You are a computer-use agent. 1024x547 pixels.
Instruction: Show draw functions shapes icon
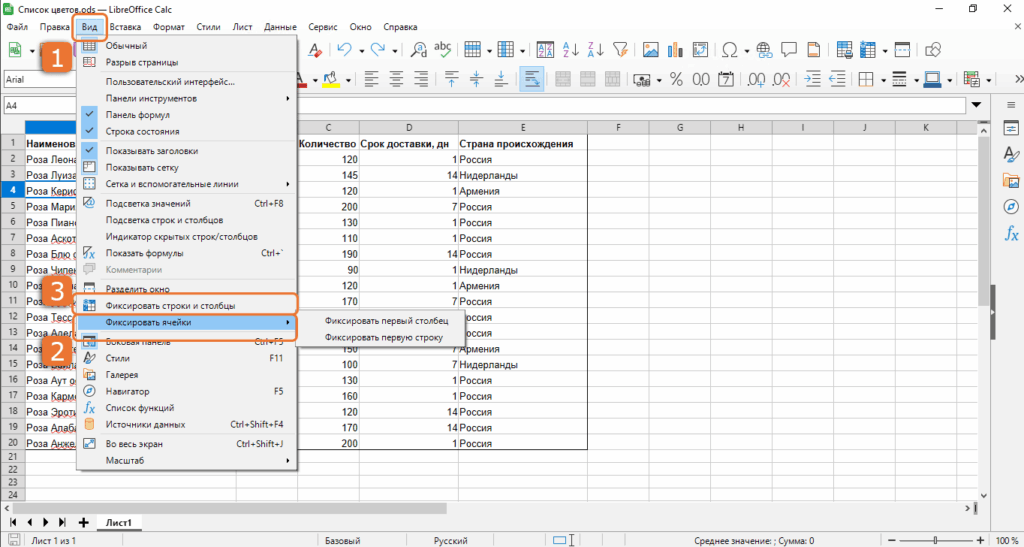(935, 50)
